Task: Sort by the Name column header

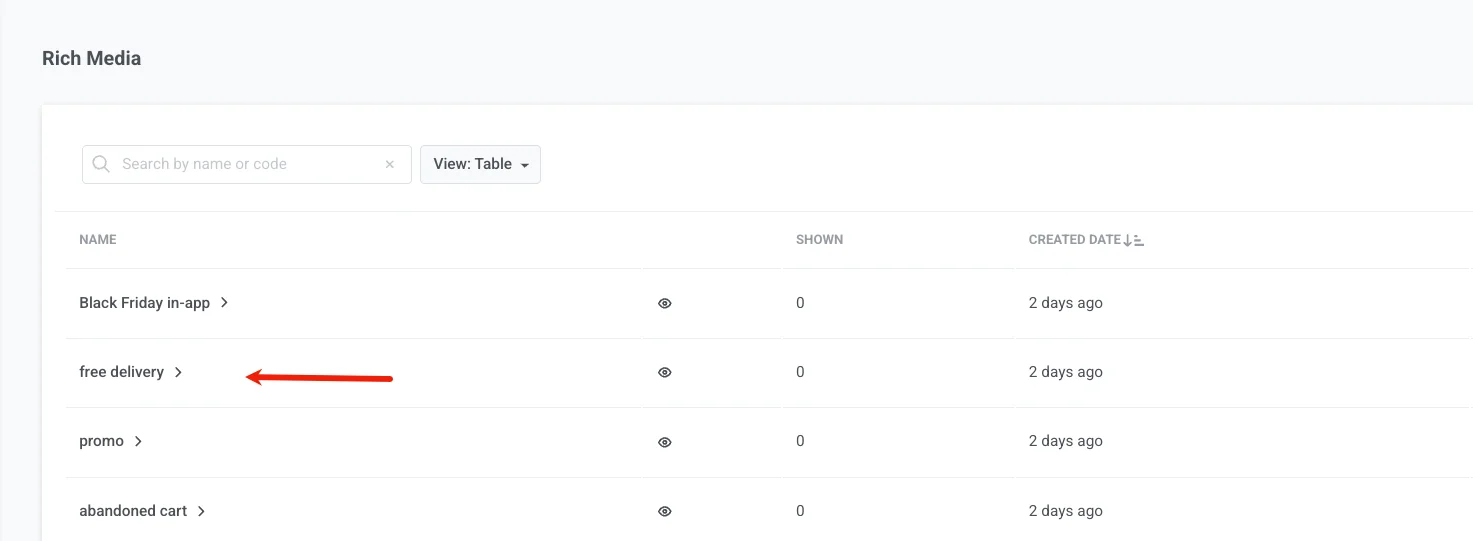Action: (x=98, y=240)
